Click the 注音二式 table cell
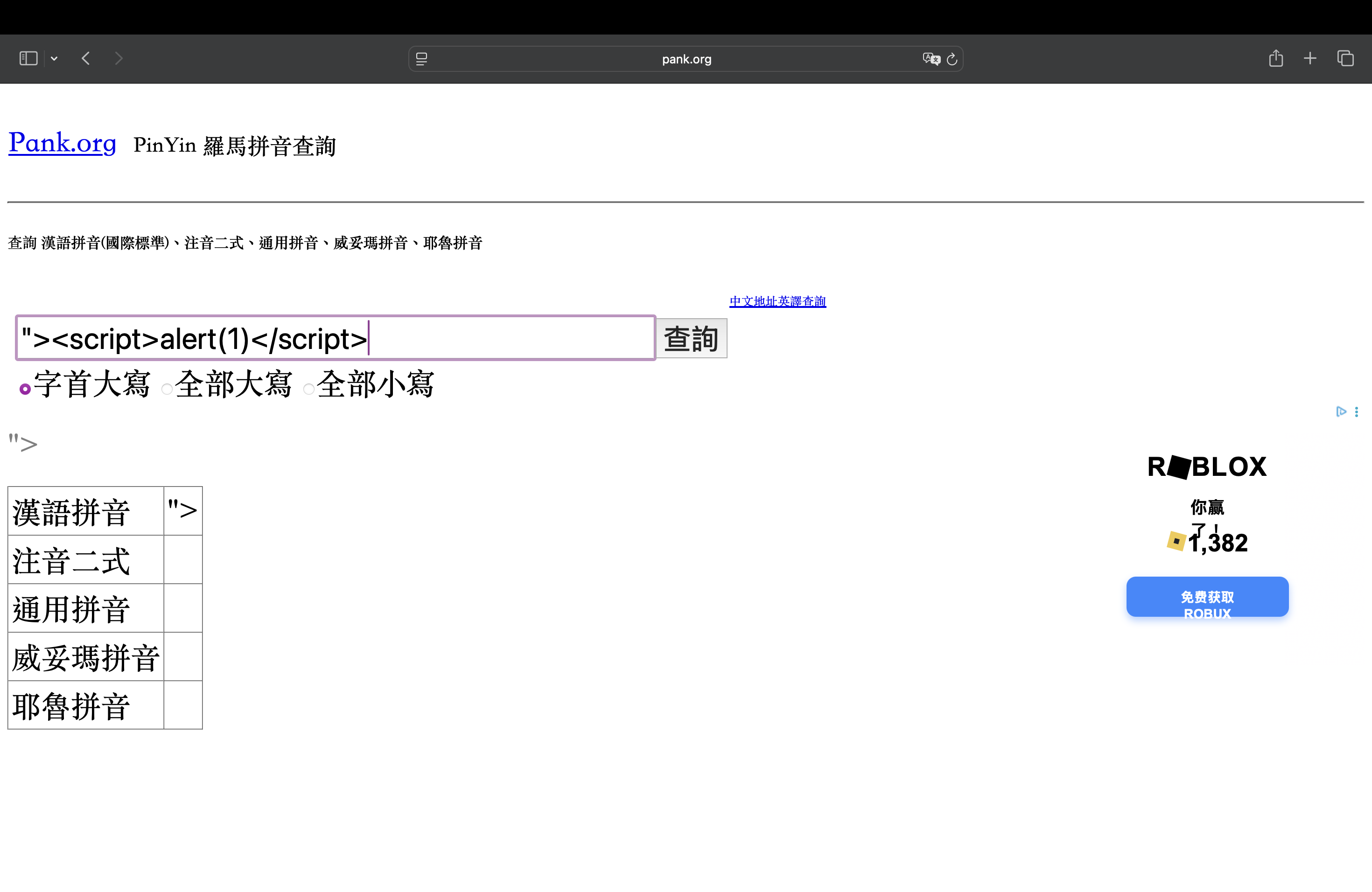The image size is (1372, 892). [x=86, y=559]
